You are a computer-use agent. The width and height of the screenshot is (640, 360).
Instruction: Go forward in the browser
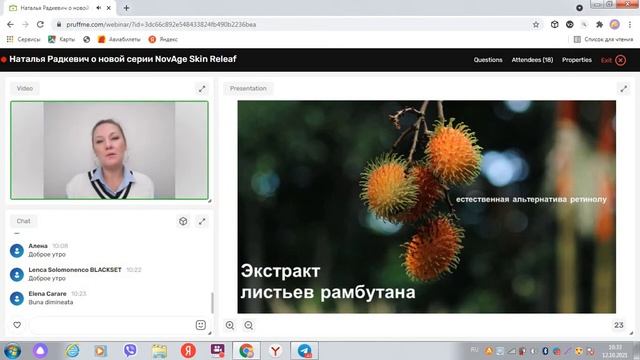coord(25,24)
